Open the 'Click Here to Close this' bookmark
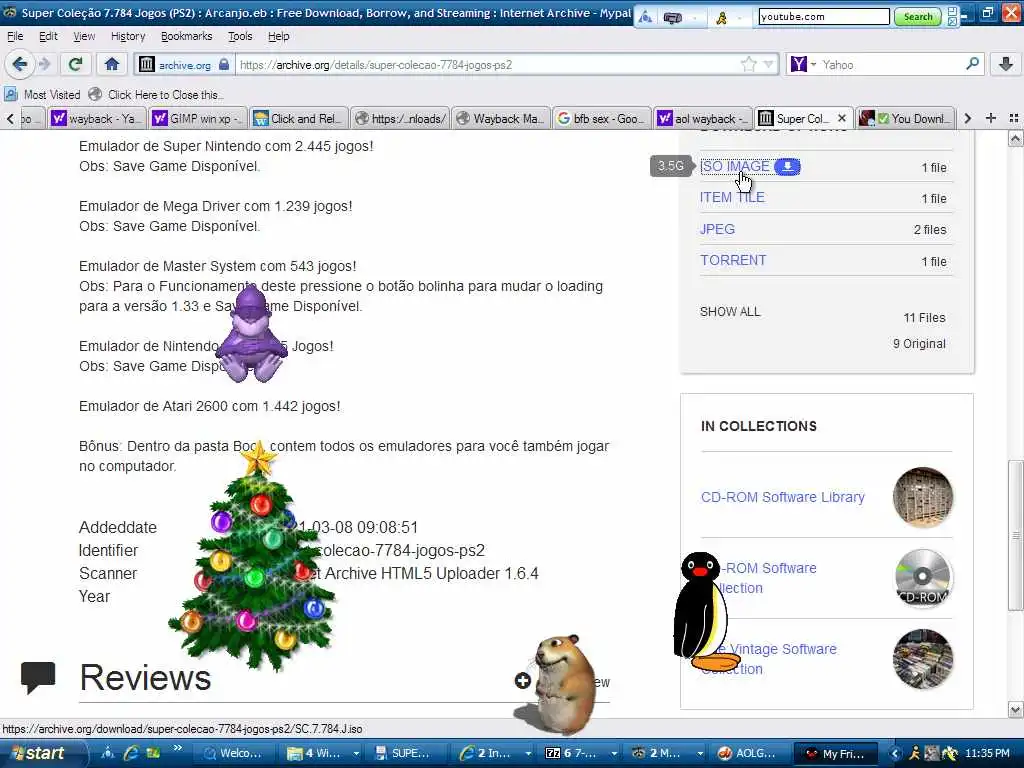 tap(157, 95)
